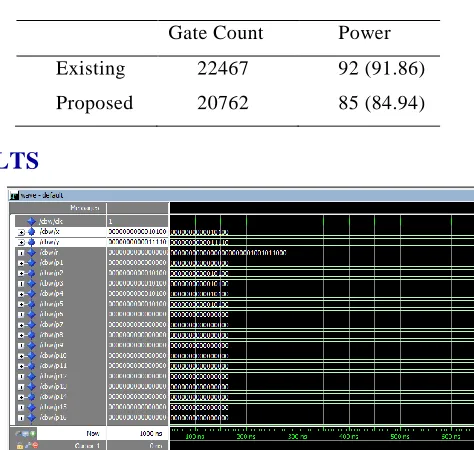Screen dimensions: 474x450
Task: Click the 'Now' label in footer
Action: pos(93,434)
